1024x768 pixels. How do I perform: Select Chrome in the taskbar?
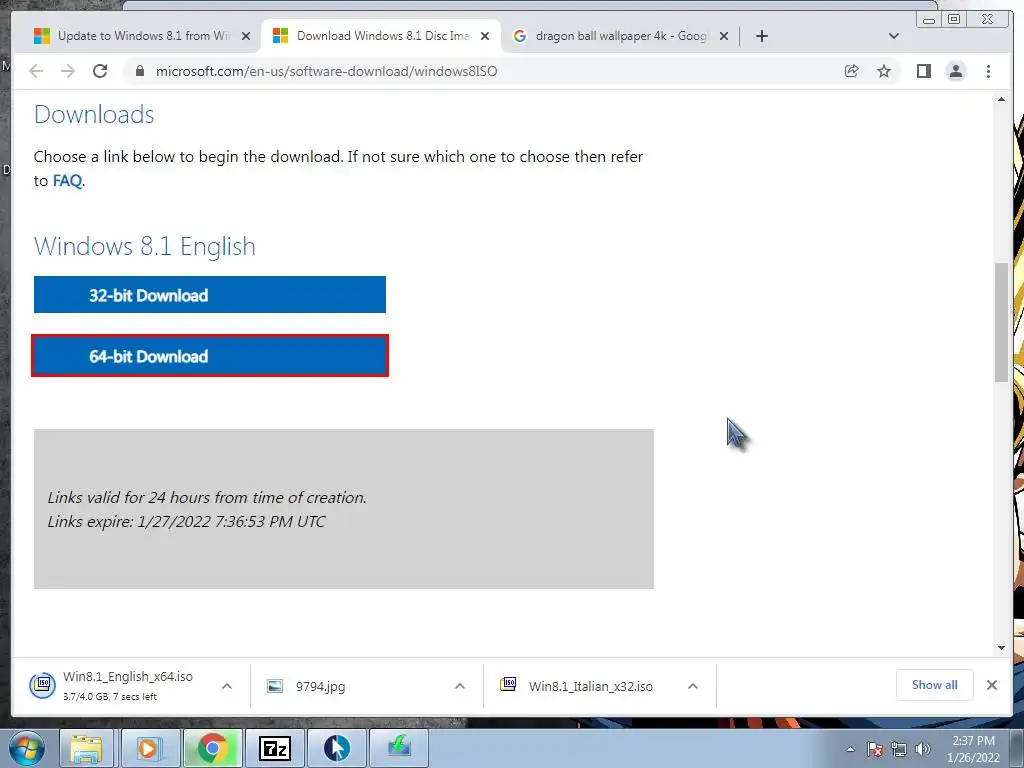coord(212,748)
